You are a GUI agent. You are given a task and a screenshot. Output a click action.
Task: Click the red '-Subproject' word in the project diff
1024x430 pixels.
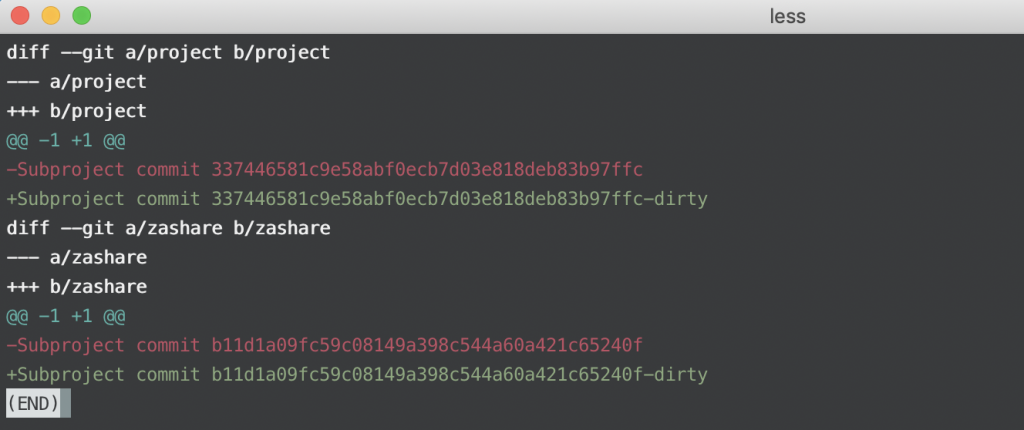(65, 170)
